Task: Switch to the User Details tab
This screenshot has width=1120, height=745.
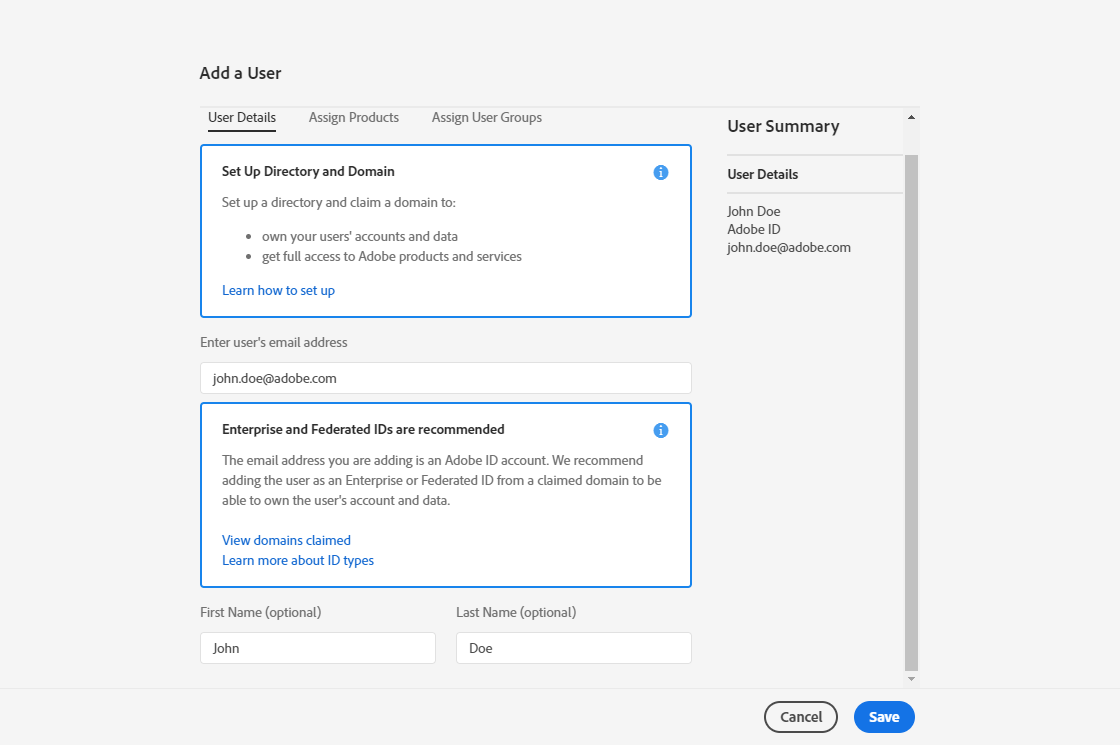Action: click(x=242, y=118)
